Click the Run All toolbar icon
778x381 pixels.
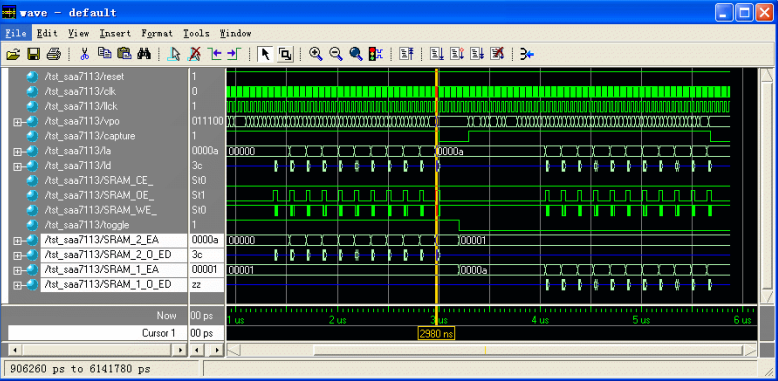[x=477, y=54]
